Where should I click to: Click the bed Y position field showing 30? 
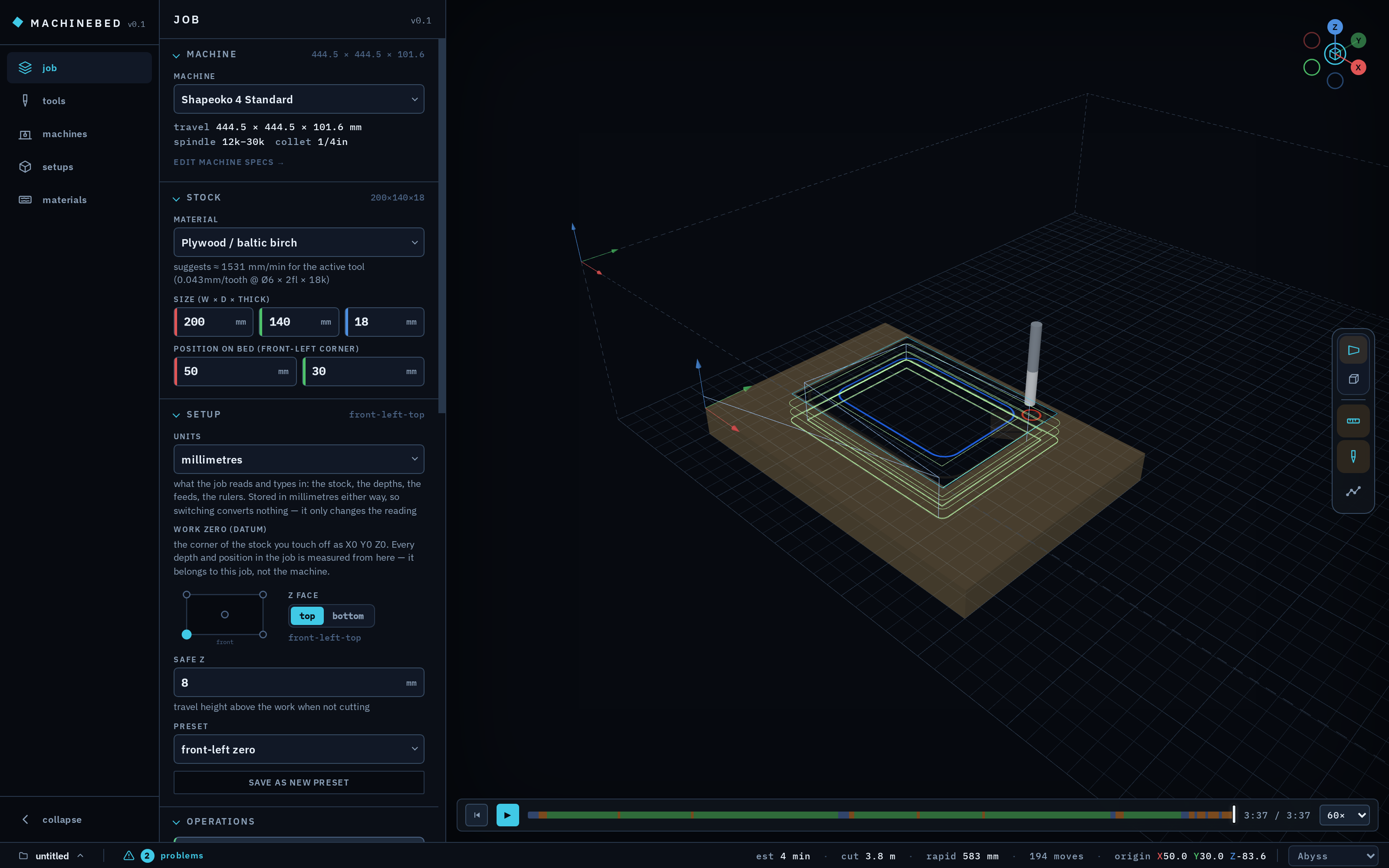click(363, 372)
